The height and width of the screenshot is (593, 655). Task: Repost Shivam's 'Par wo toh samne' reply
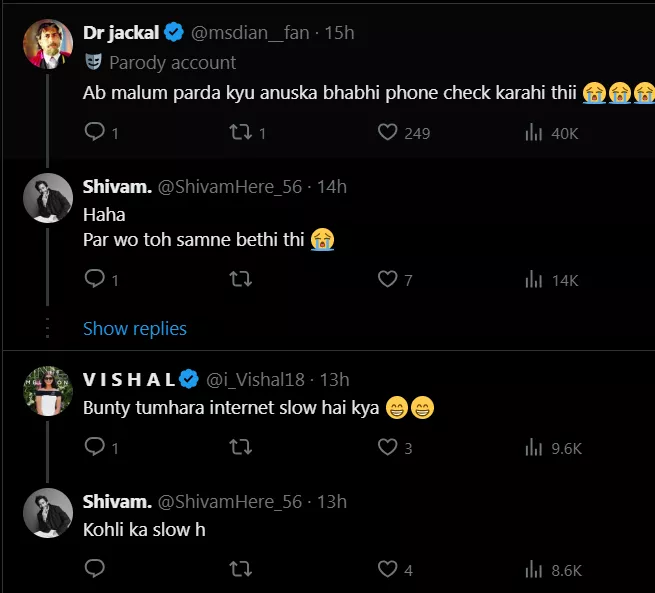pyautogui.click(x=241, y=280)
